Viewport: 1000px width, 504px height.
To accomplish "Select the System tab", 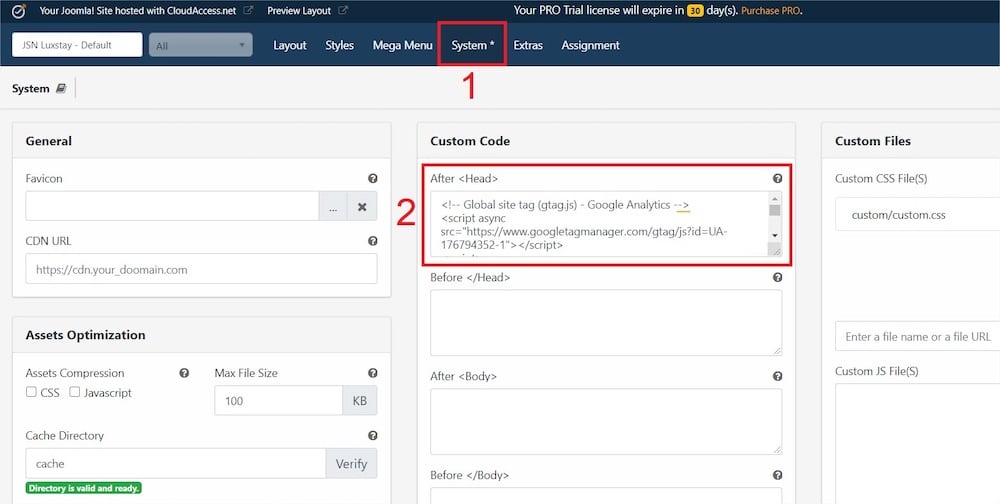I will pos(473,45).
